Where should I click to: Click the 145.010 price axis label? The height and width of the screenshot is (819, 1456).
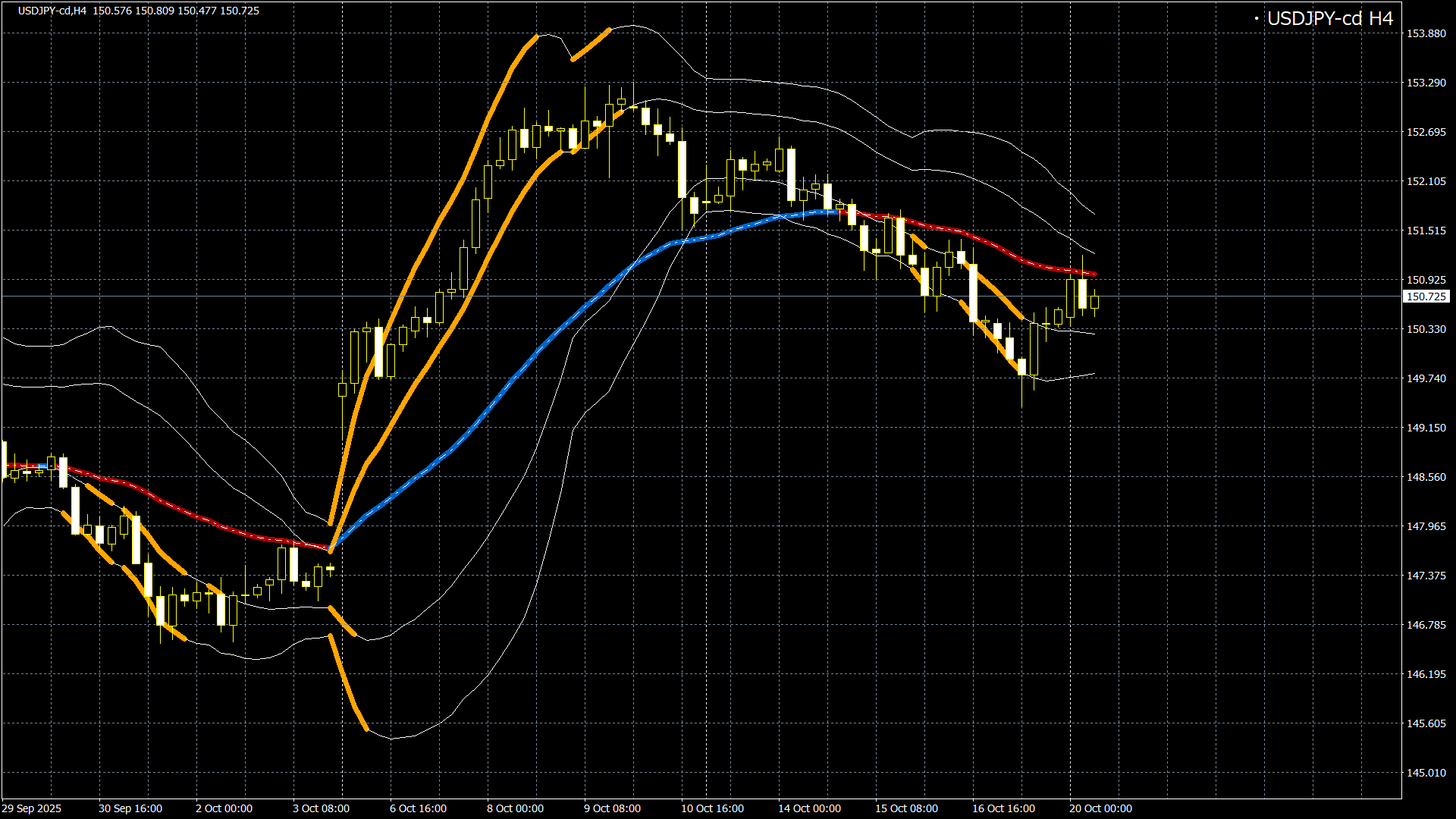click(x=1426, y=773)
